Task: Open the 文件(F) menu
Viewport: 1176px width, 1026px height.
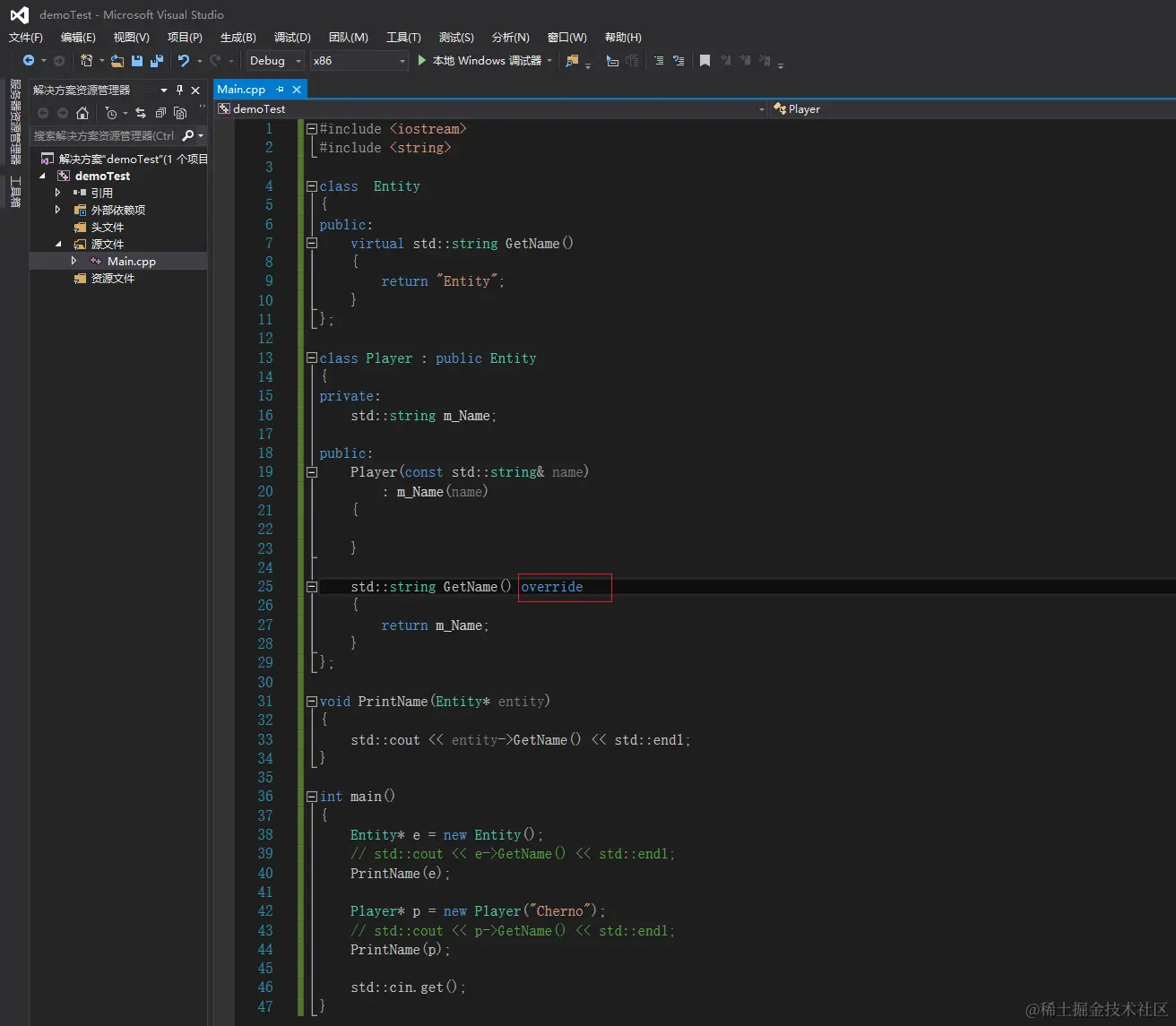Action: tap(26, 38)
